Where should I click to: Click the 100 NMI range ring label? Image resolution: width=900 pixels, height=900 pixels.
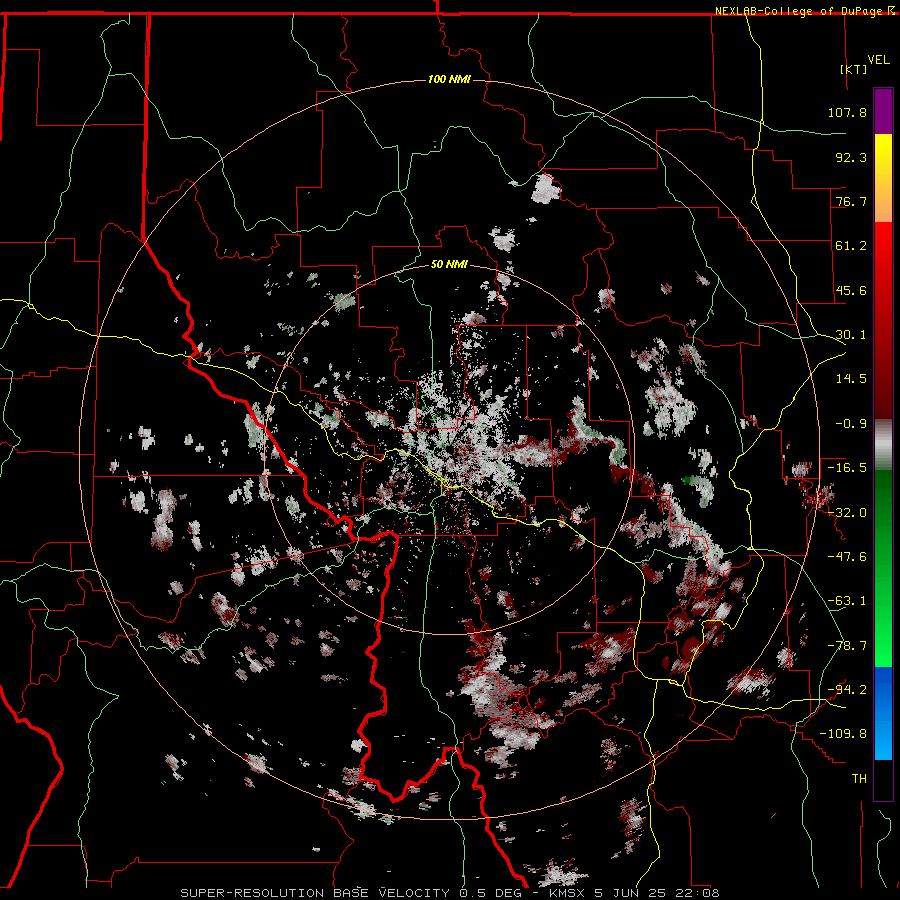[449, 79]
